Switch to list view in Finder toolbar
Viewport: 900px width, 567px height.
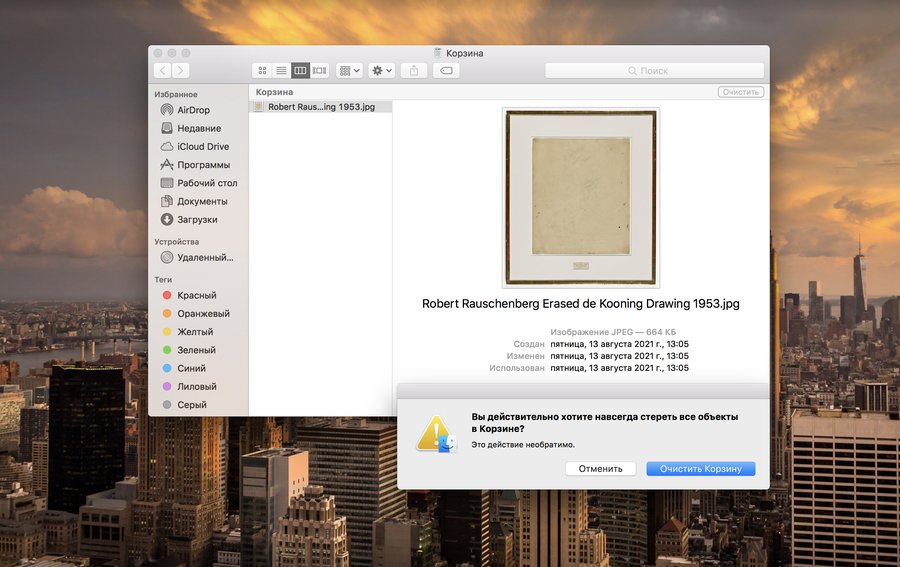(281, 71)
